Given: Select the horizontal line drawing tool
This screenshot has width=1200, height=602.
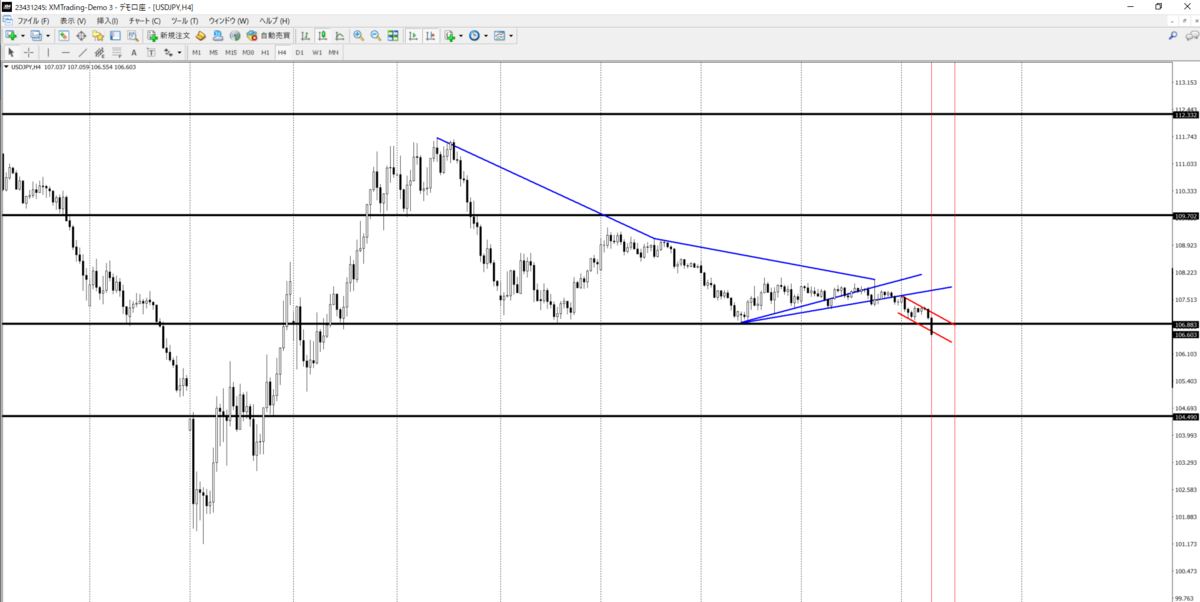Looking at the screenshot, I should tap(65, 52).
